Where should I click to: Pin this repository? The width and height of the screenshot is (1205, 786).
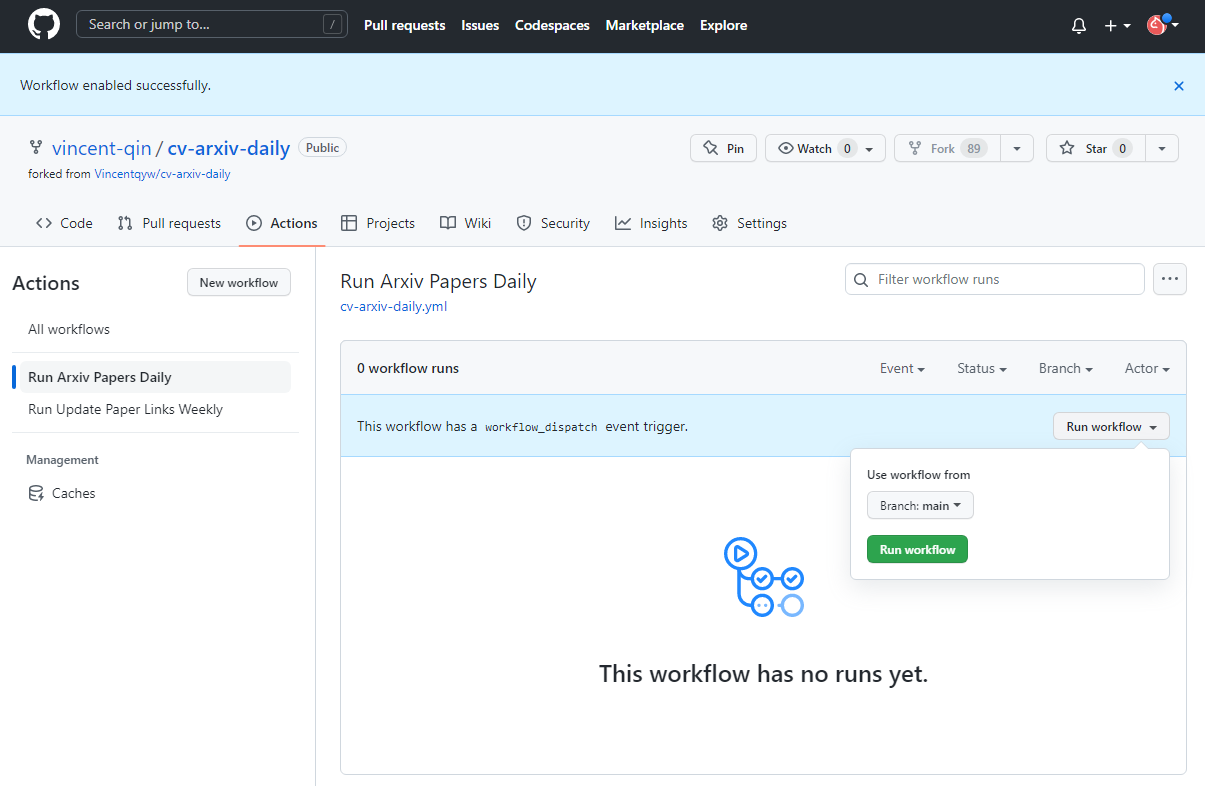[x=723, y=148]
